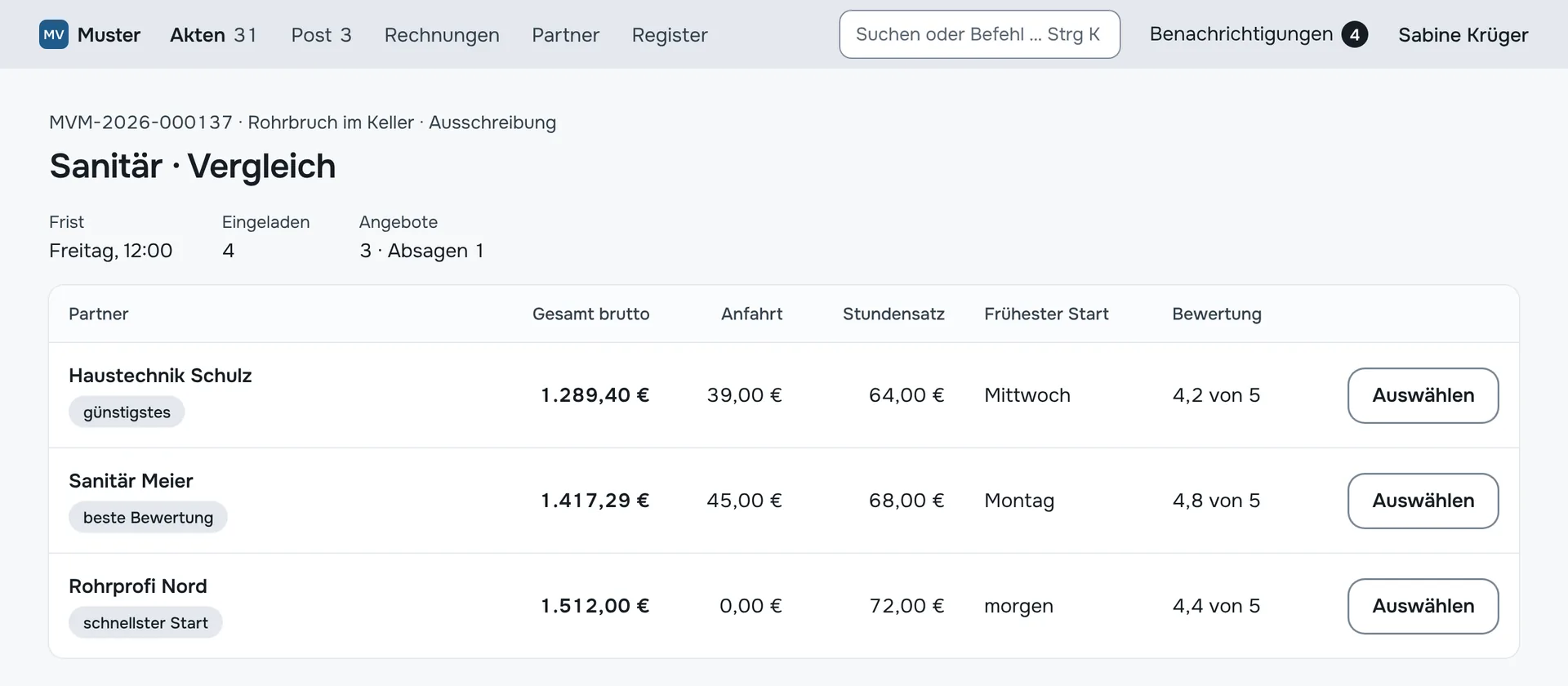The height and width of the screenshot is (686, 1568).
Task: Click the Partner column header in table
Action: (x=98, y=314)
